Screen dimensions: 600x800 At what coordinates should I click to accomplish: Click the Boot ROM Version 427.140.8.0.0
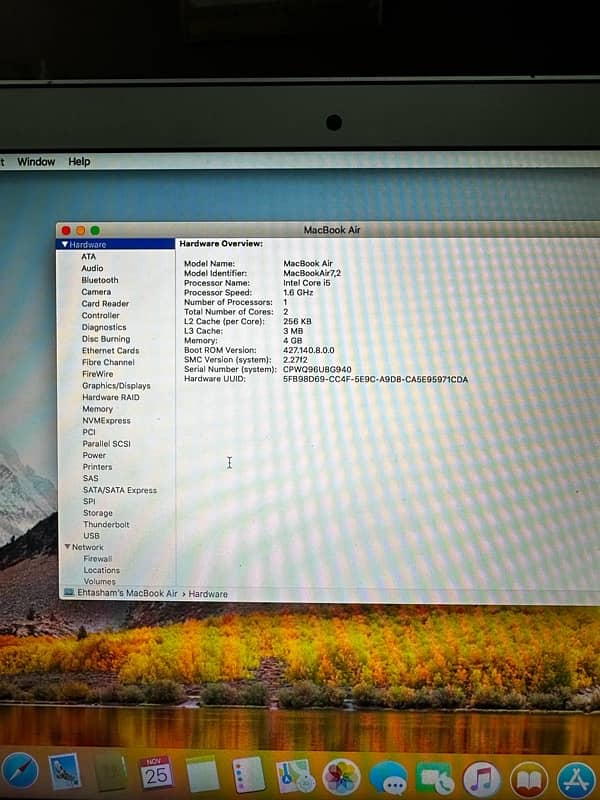309,350
